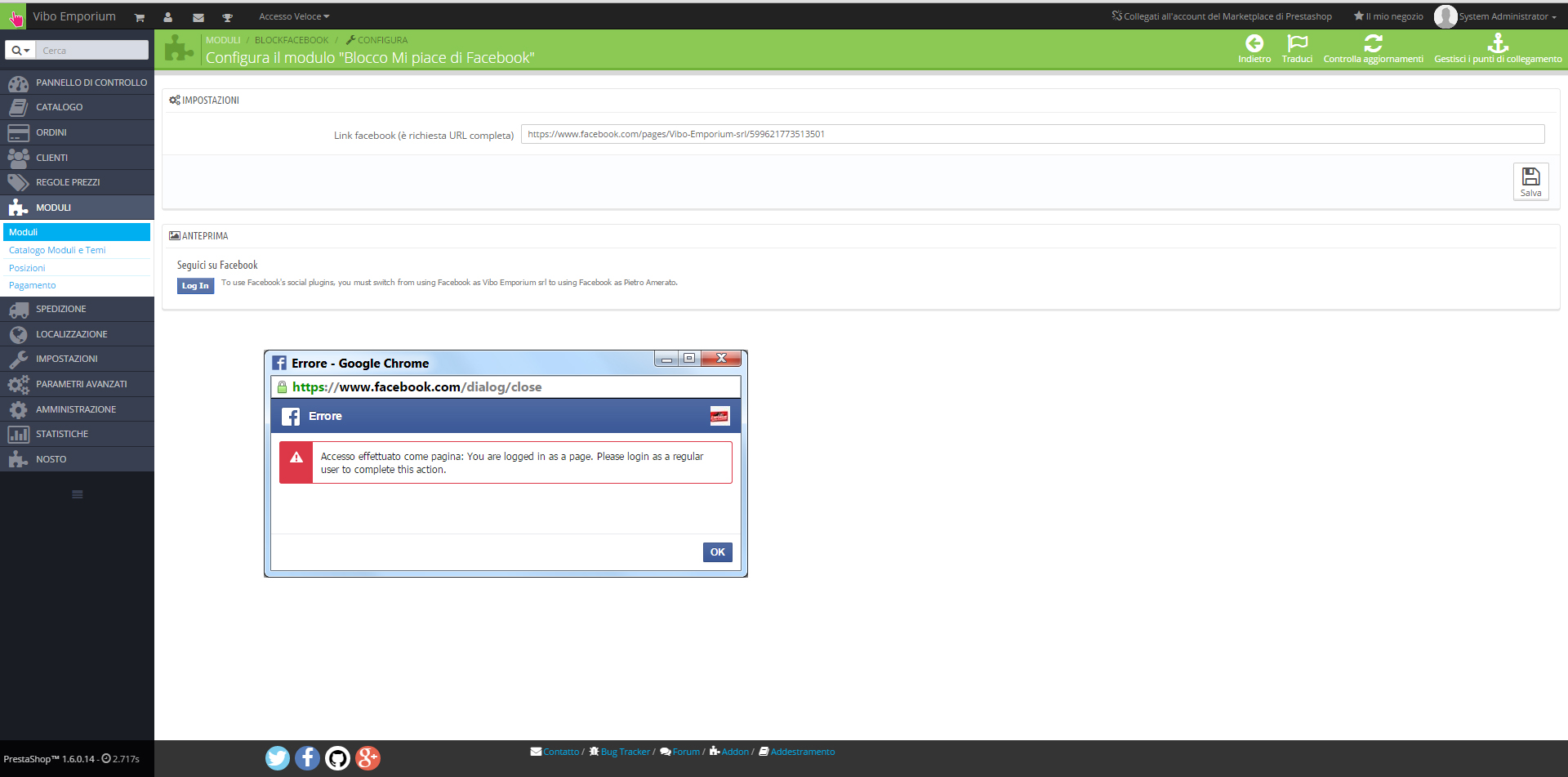Click the Link facebook URL field
Screen dimensions: 1568x777
1032,134
